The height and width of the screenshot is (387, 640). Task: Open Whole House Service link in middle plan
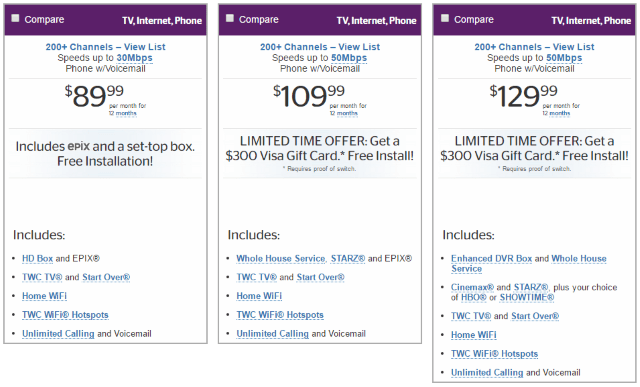tap(281, 258)
